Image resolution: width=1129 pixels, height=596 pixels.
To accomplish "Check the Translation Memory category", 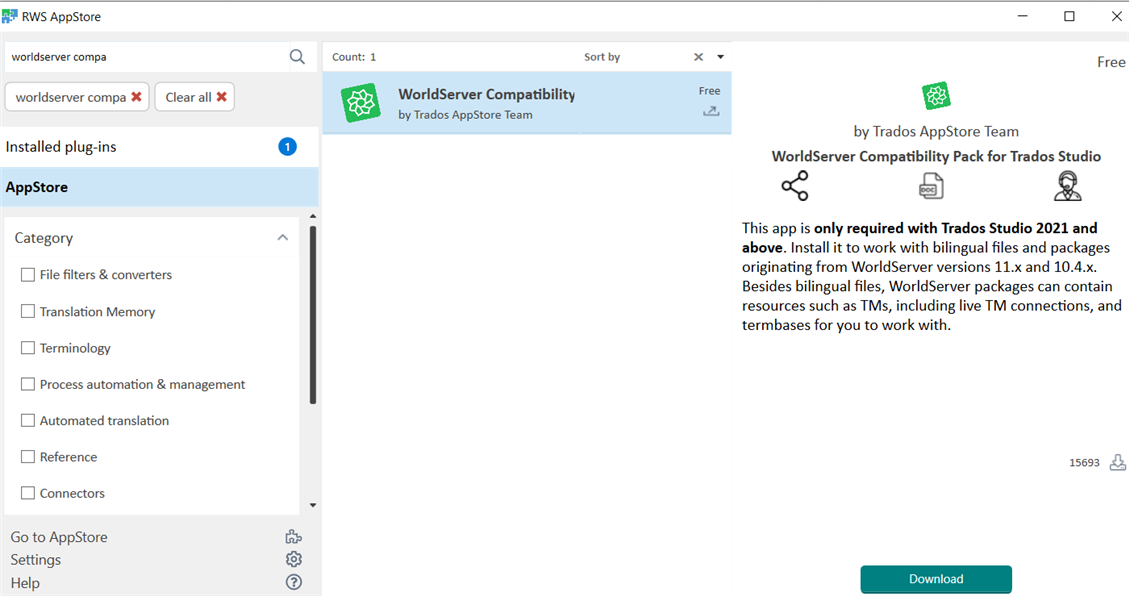I will click(28, 312).
